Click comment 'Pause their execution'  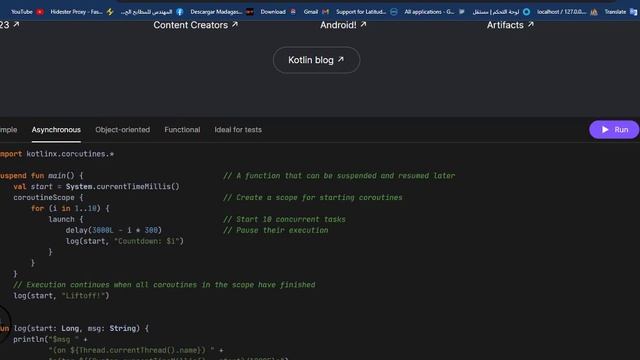coord(276,230)
